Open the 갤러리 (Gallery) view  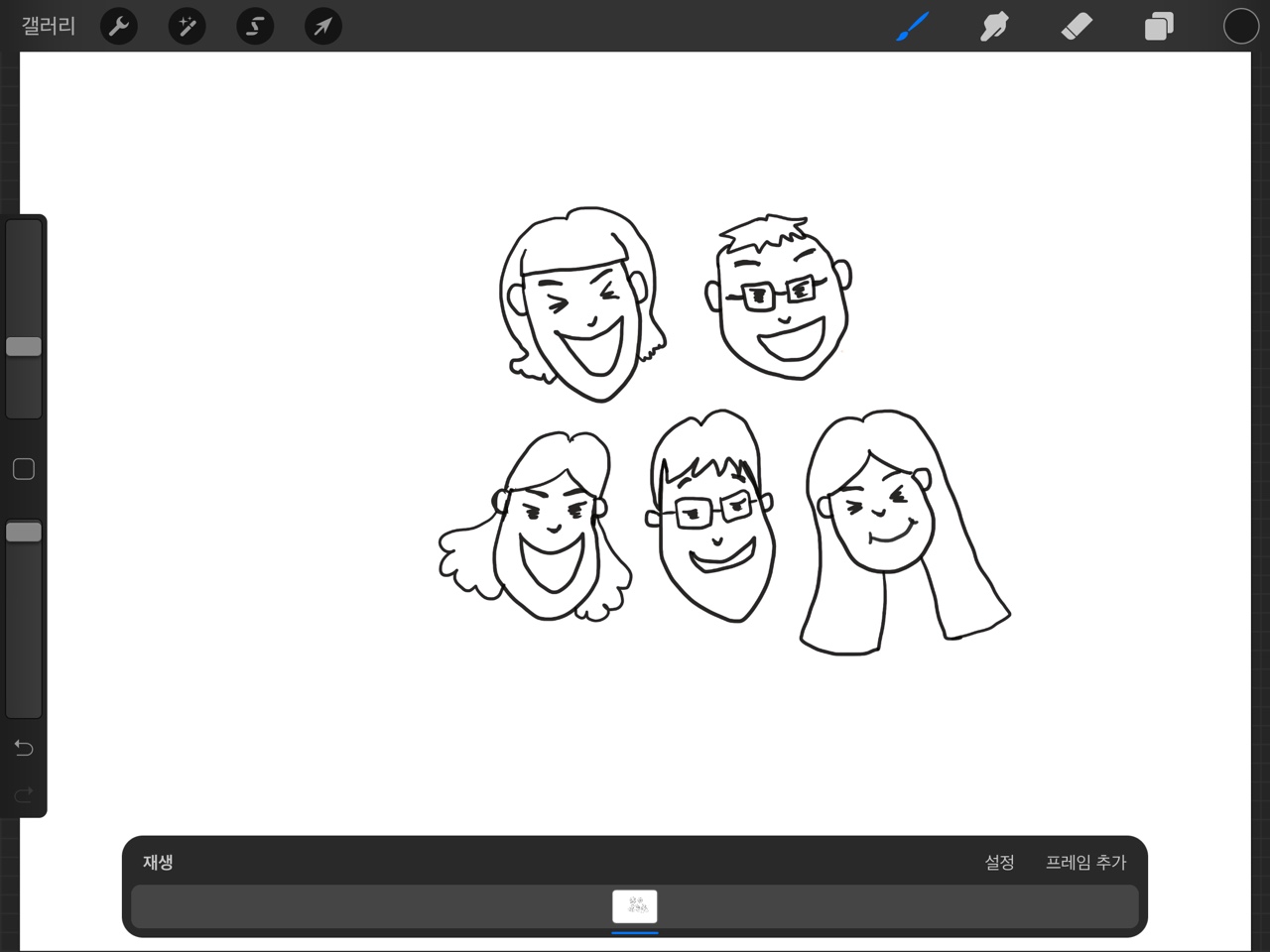pos(49,26)
